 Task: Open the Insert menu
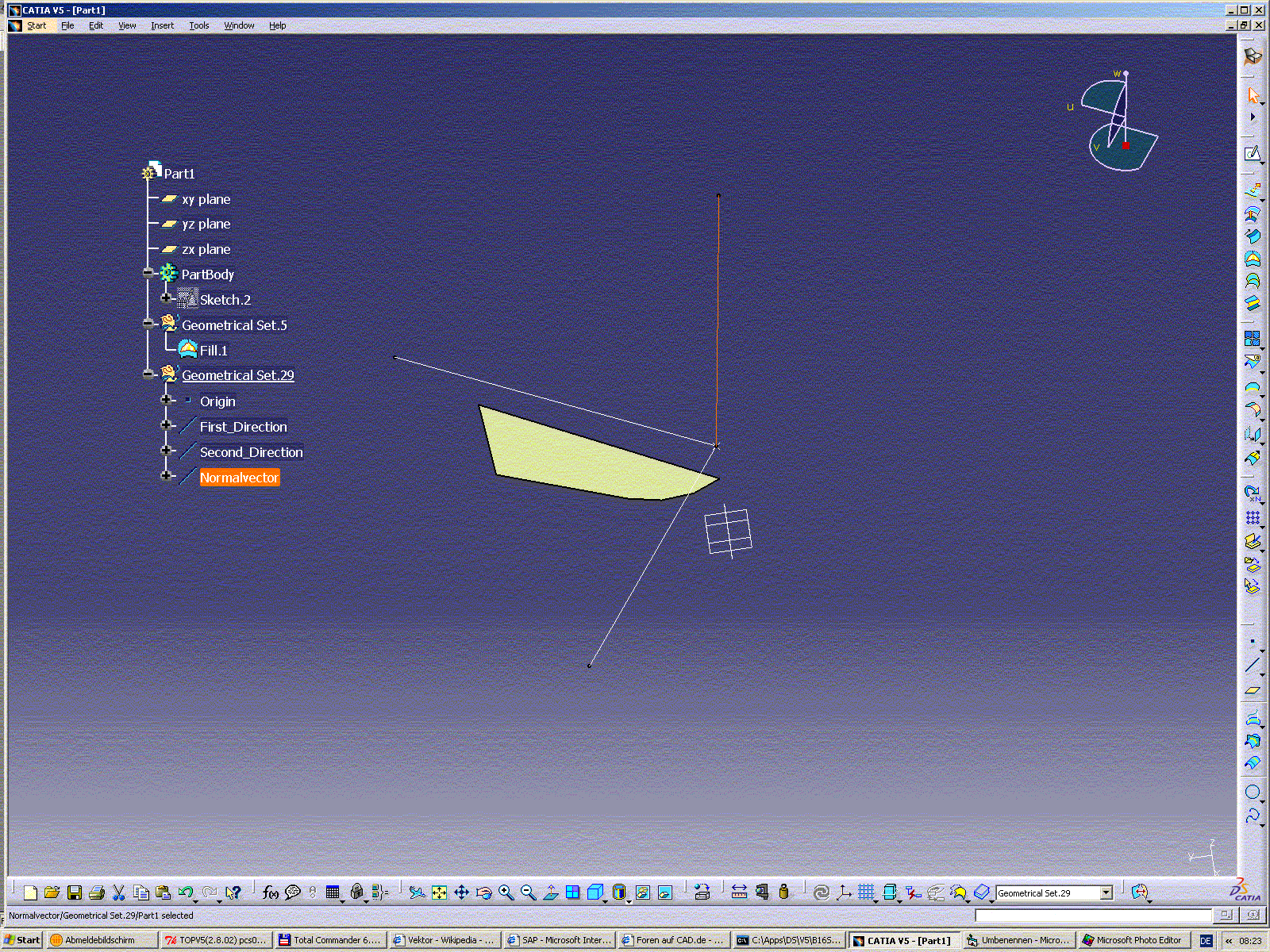point(162,25)
